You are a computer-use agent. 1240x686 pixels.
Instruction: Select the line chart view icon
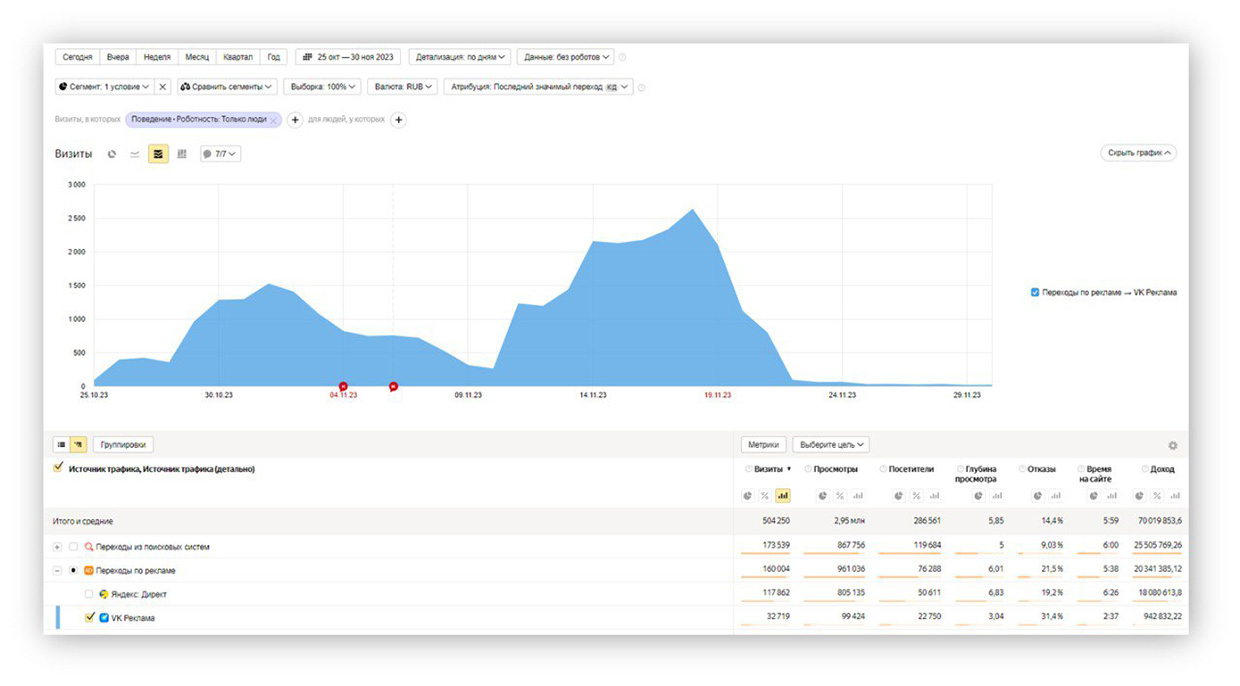coord(135,154)
